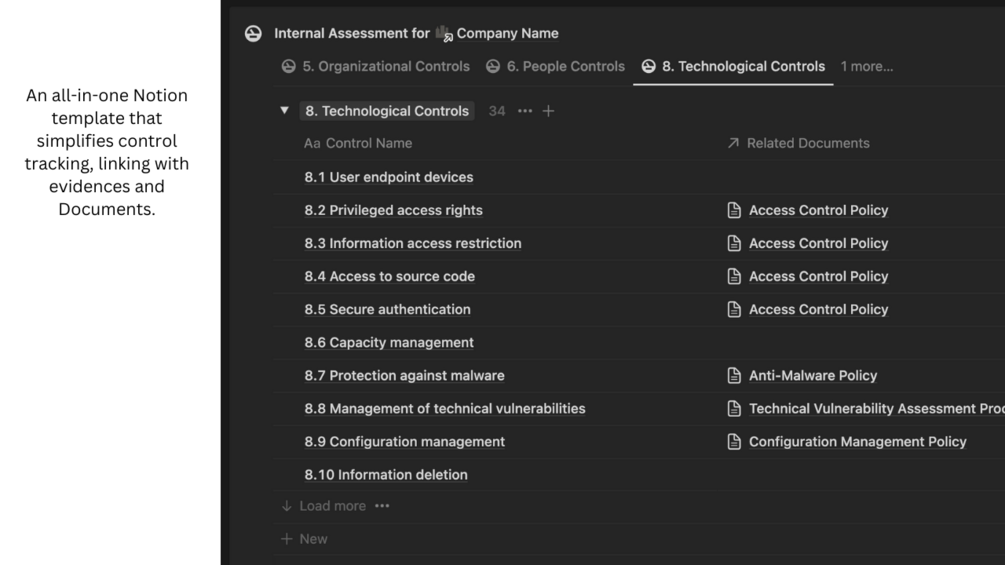The image size is (1005, 565).
Task: Open the Technical Vulnerability Assessment document link
Action: (x=875, y=409)
